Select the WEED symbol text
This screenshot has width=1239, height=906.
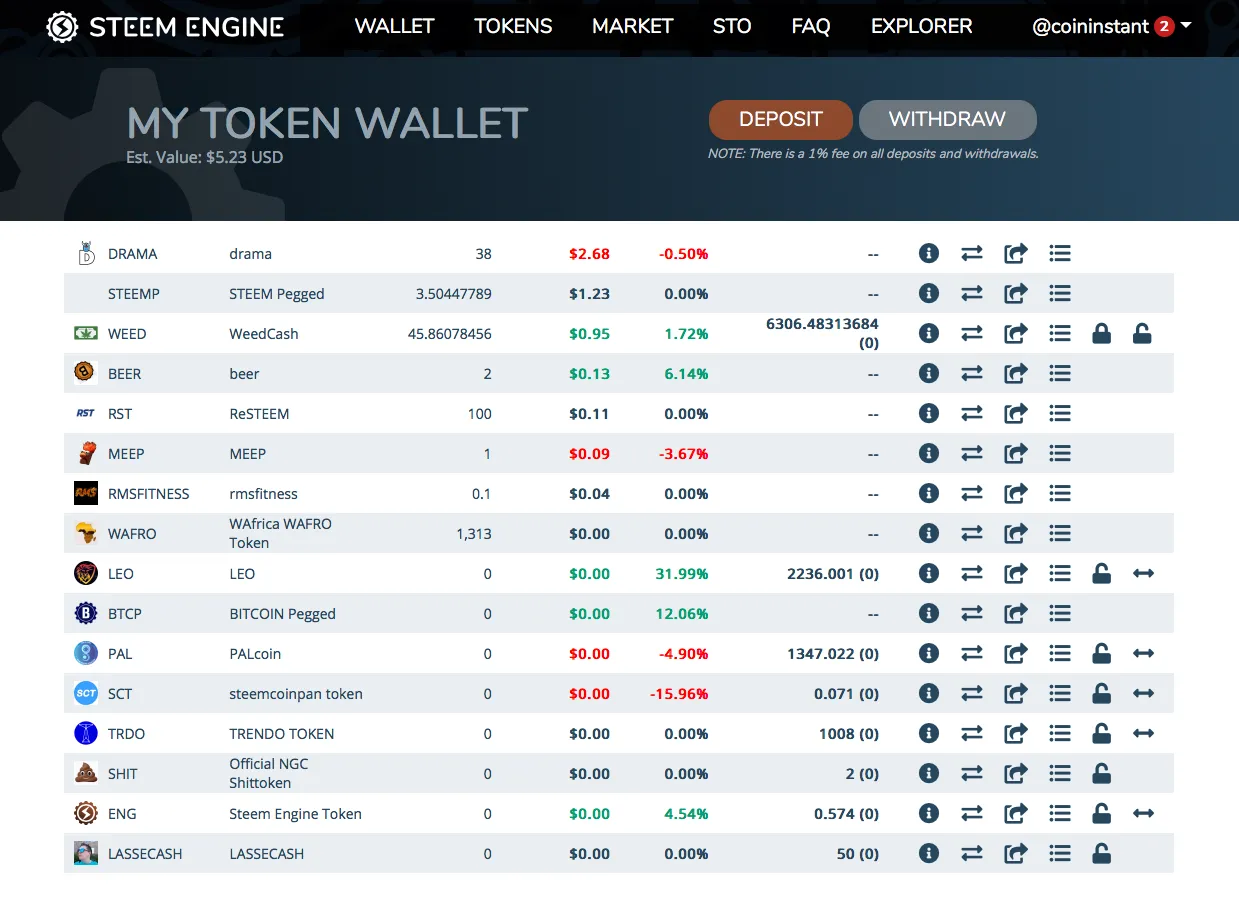point(127,334)
